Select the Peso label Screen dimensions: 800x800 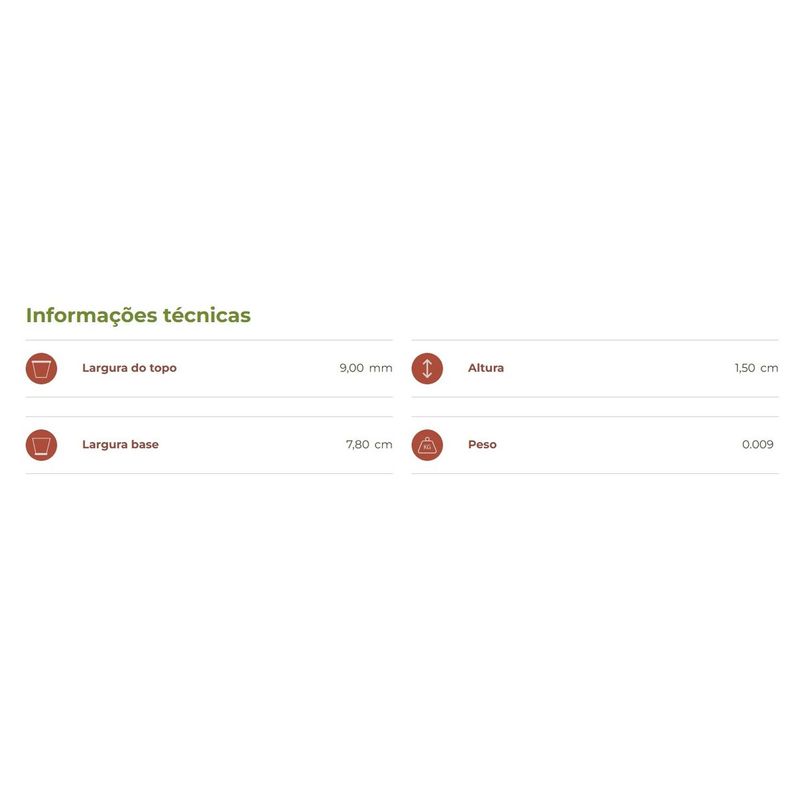[482, 445]
